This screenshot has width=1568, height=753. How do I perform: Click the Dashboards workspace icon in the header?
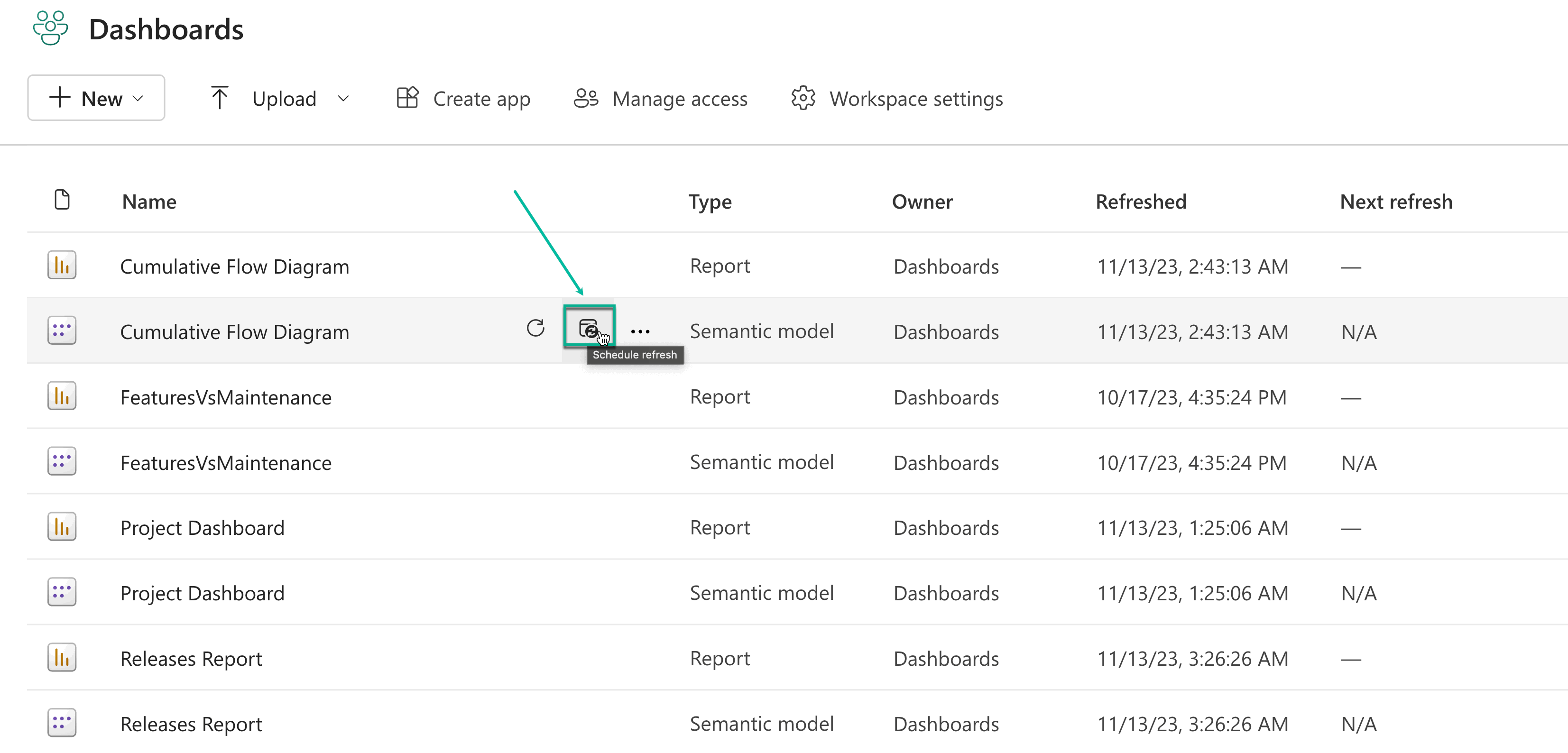tap(50, 27)
